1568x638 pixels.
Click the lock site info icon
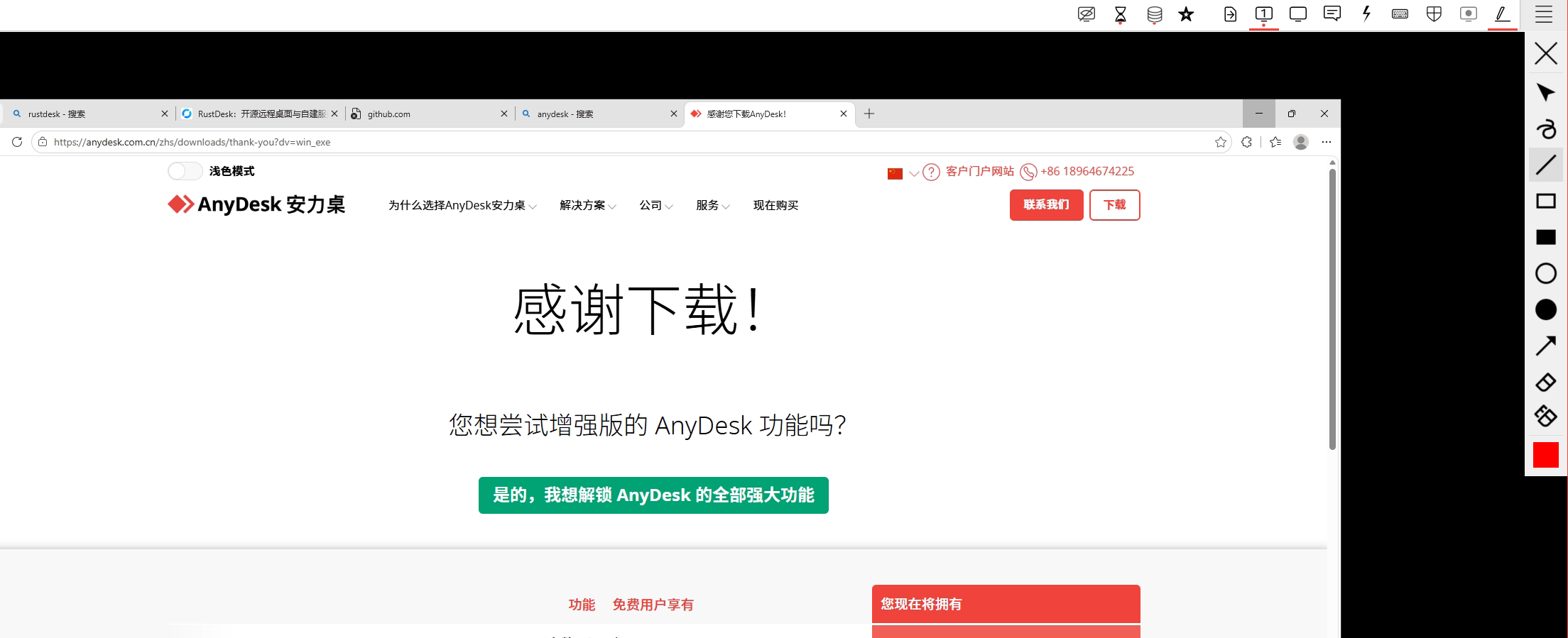(x=43, y=142)
